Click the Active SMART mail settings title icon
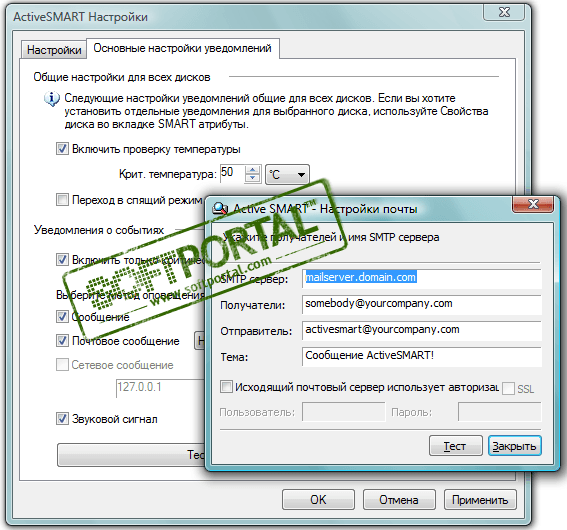The height and width of the screenshot is (530, 567). click(220, 209)
